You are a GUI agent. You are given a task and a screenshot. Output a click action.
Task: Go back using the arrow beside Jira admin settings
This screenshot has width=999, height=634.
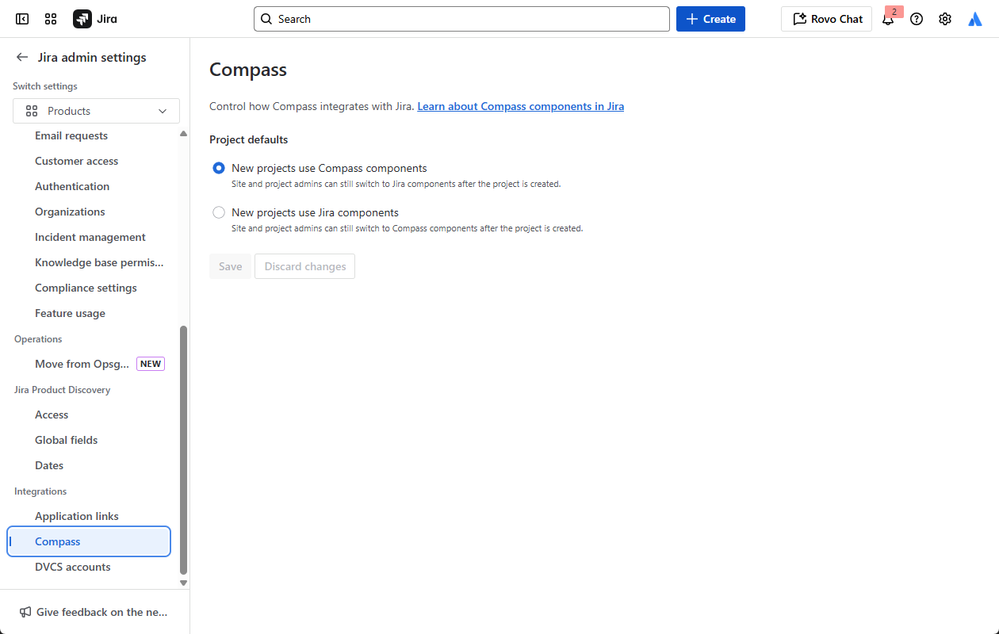22,57
